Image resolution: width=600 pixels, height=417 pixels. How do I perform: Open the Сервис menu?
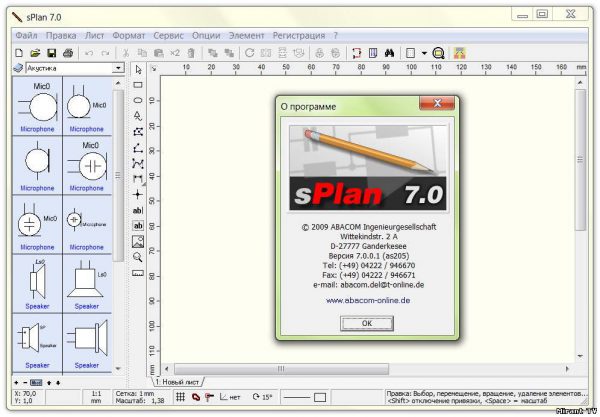point(168,36)
